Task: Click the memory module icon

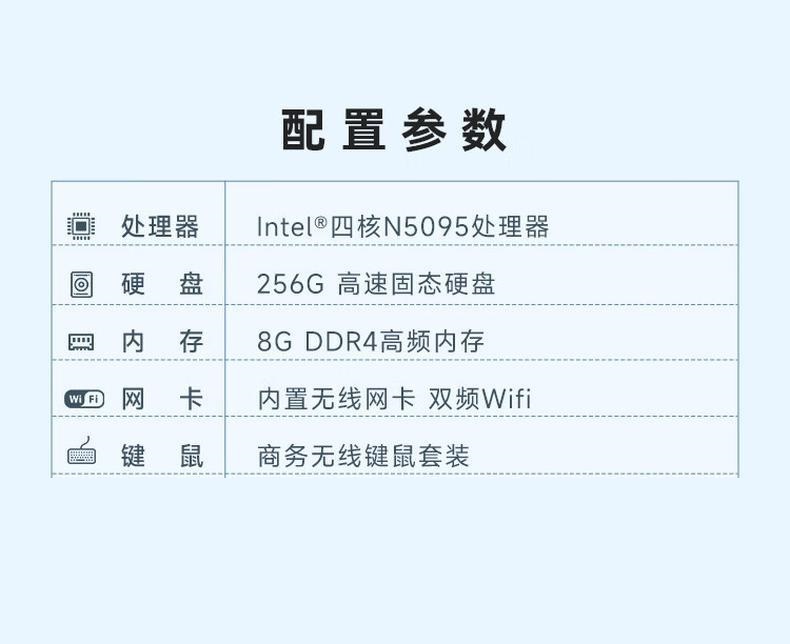Action: 81,342
